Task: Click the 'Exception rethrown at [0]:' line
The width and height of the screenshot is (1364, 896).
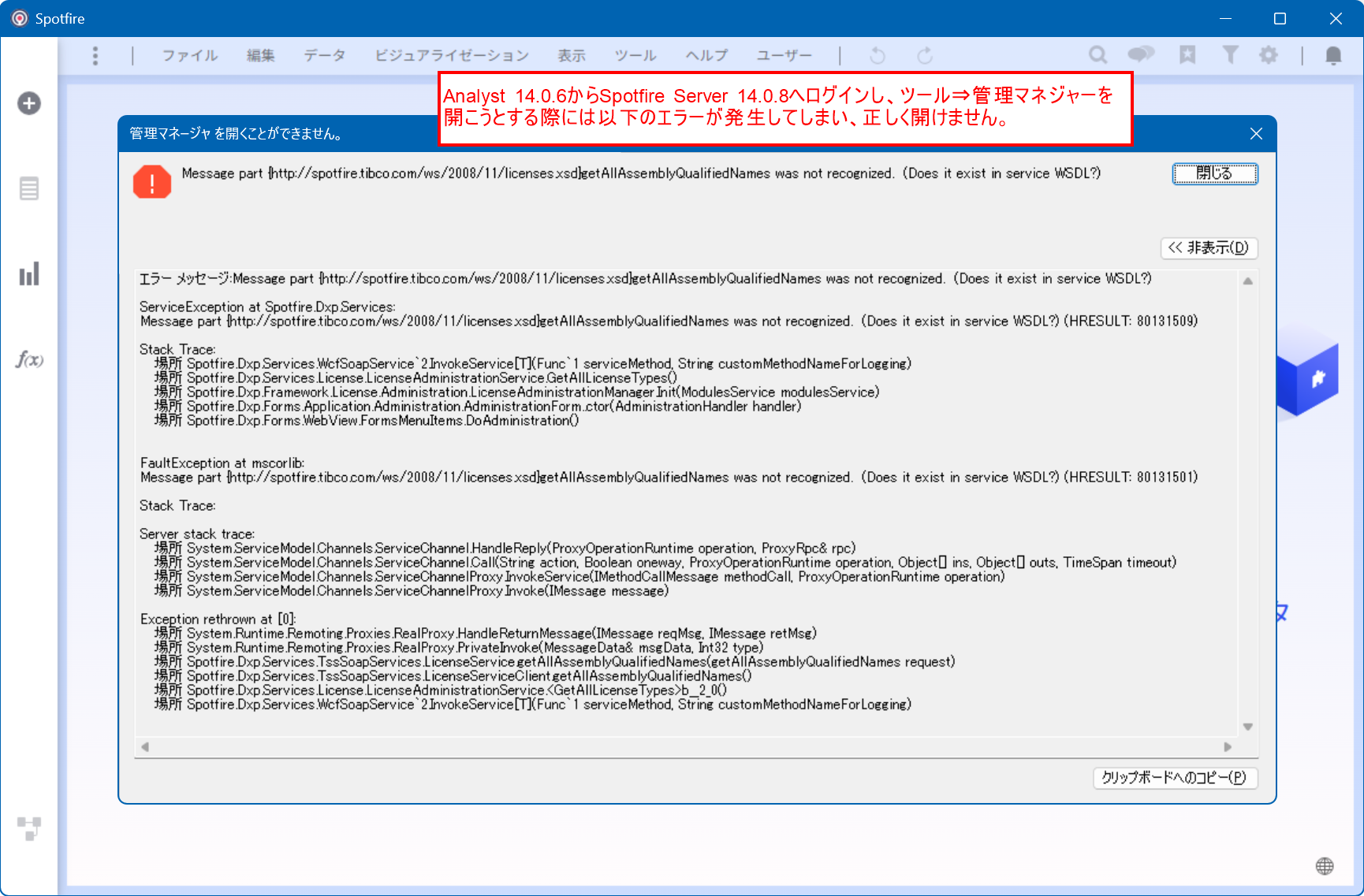Action: pyautogui.click(x=218, y=619)
